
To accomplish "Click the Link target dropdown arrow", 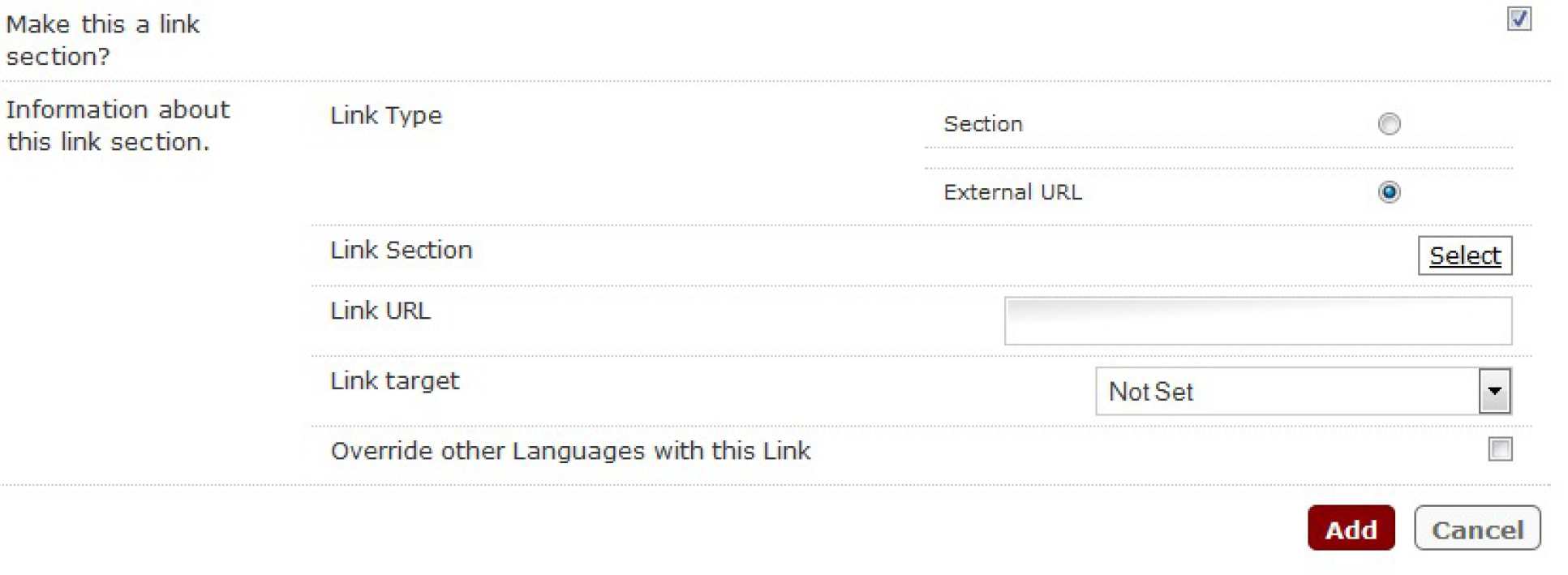I will [1494, 392].
